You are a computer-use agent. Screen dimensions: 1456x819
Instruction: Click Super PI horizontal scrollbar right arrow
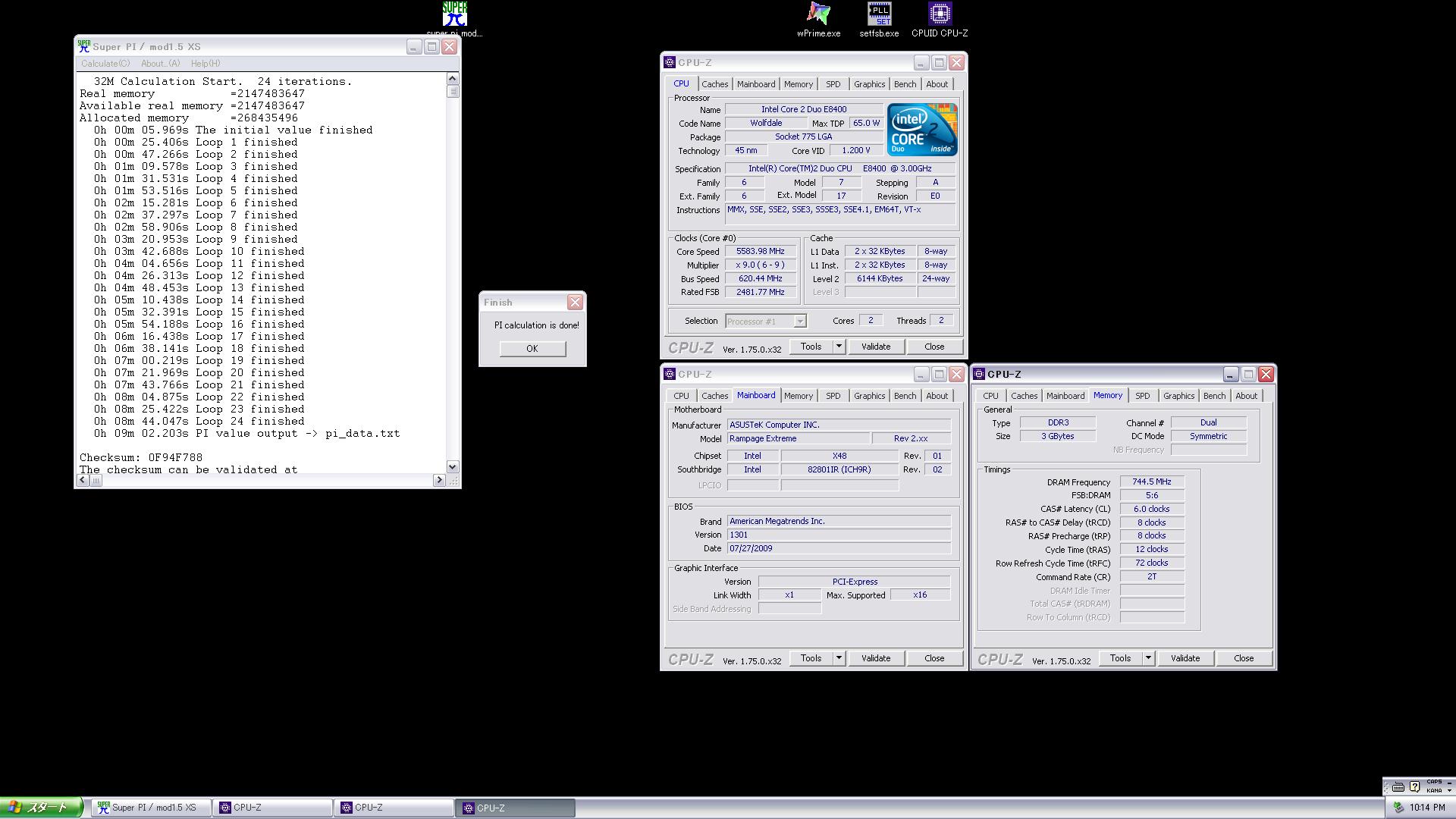click(439, 480)
